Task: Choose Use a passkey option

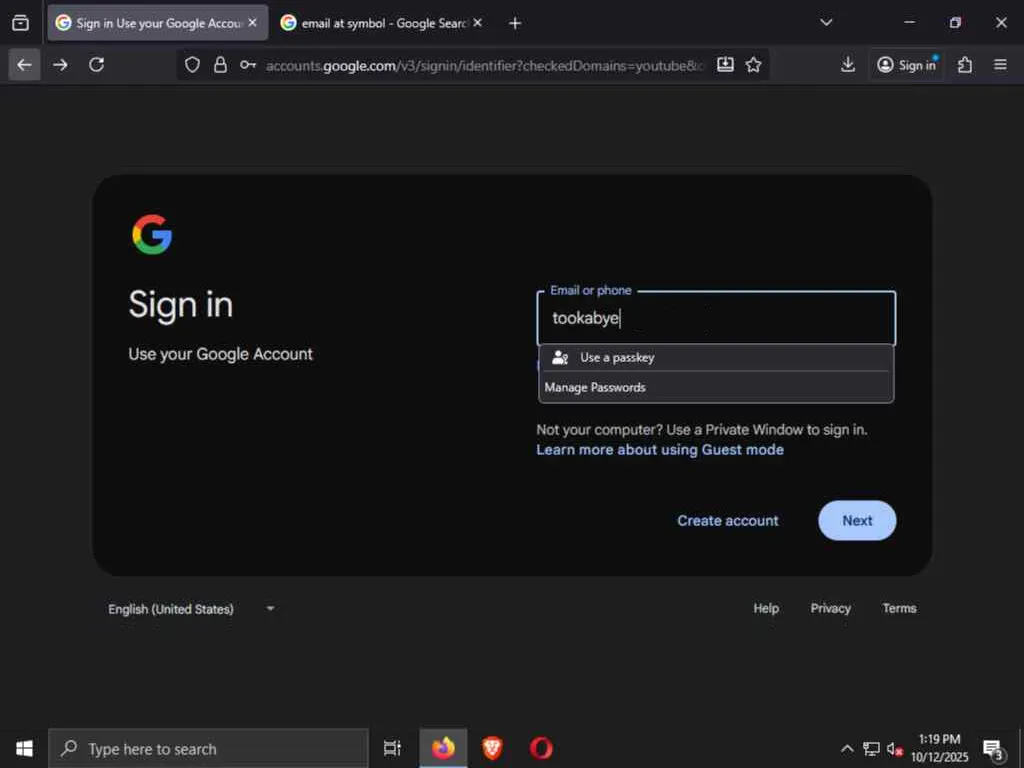Action: point(716,357)
